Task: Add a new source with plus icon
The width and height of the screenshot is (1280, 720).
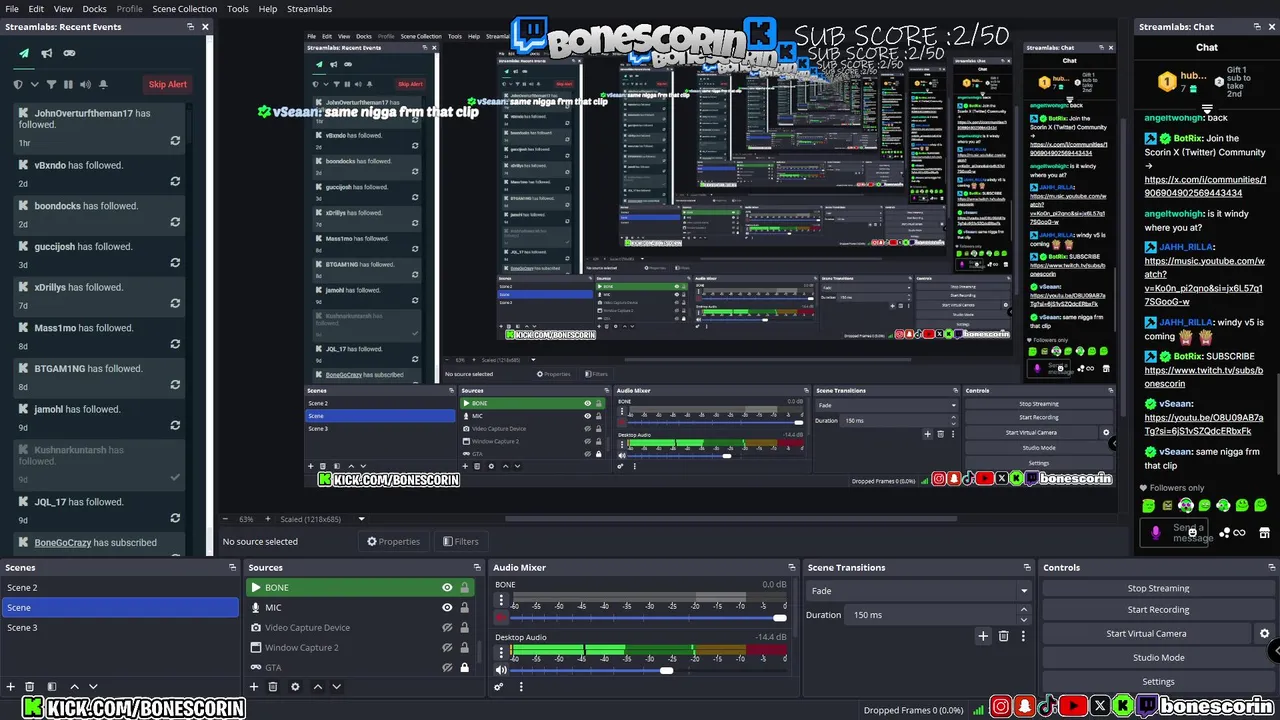Action: point(254,687)
